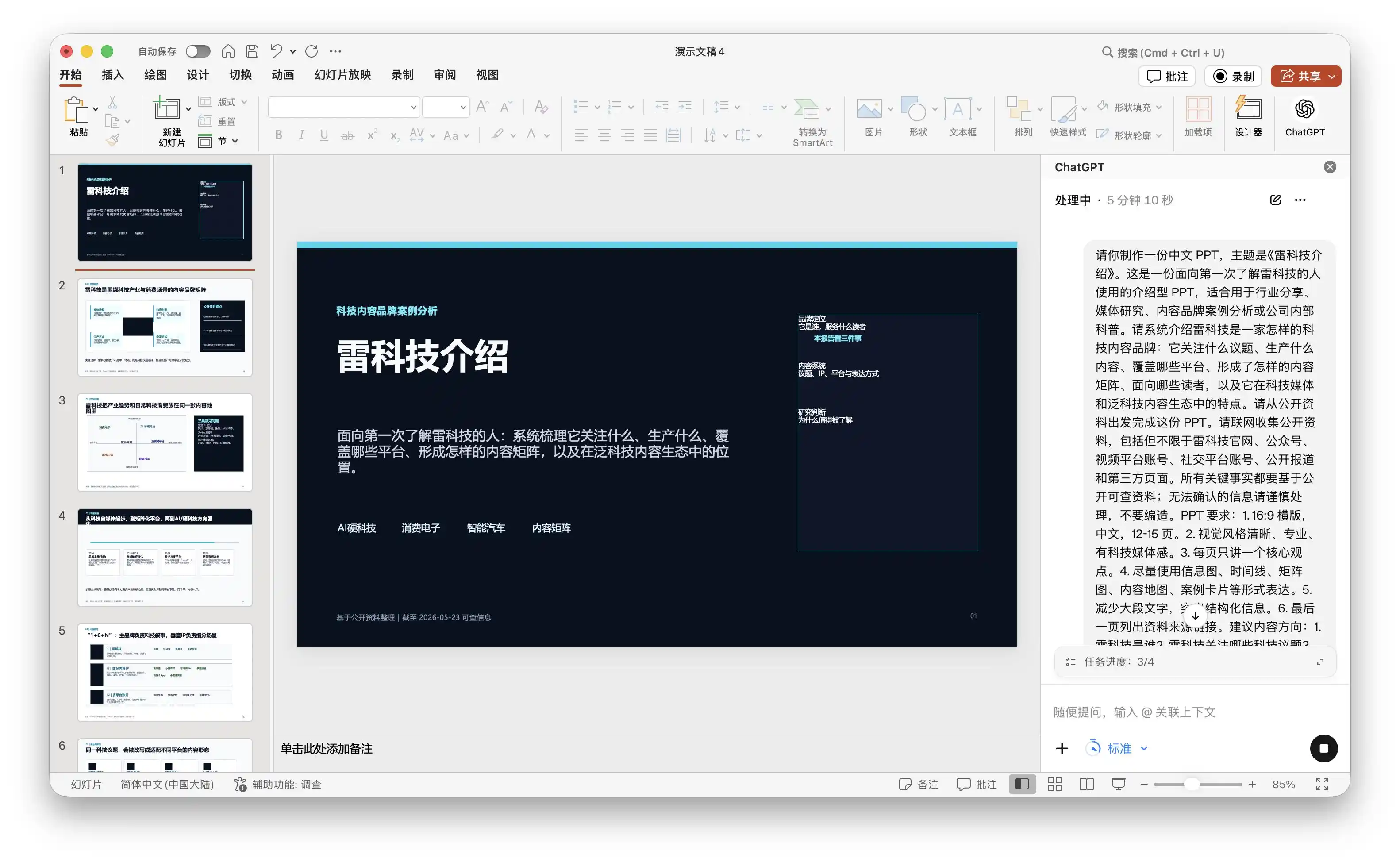Click the Undo arrow icon

(x=277, y=51)
